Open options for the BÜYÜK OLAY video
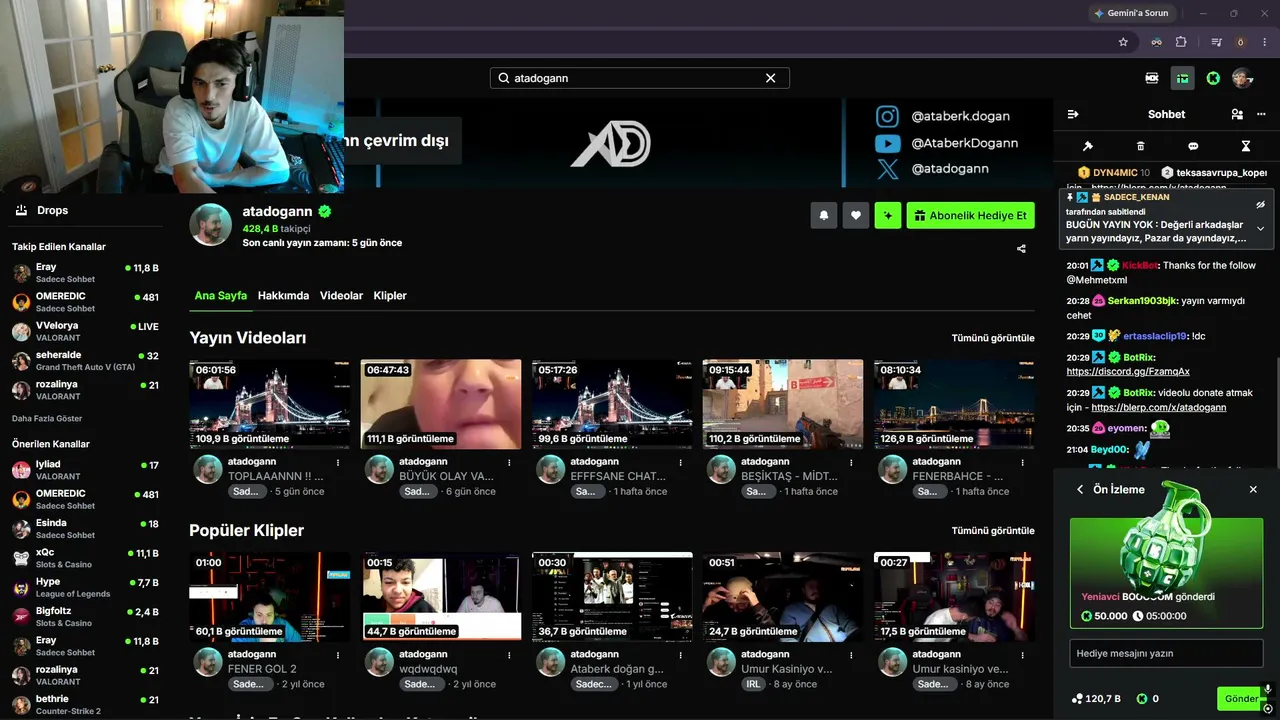 [x=509, y=462]
